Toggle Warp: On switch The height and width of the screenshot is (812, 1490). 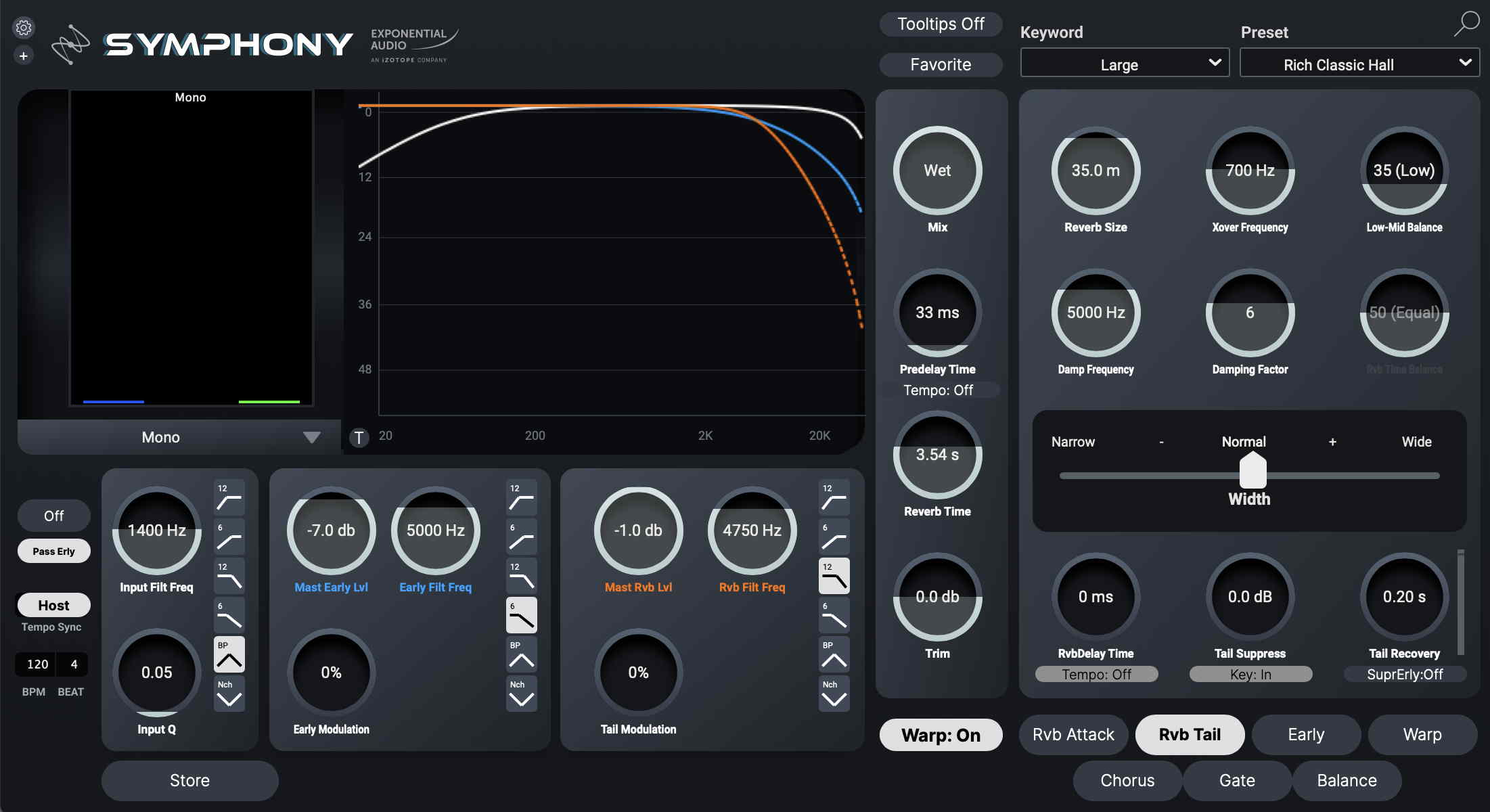(941, 736)
